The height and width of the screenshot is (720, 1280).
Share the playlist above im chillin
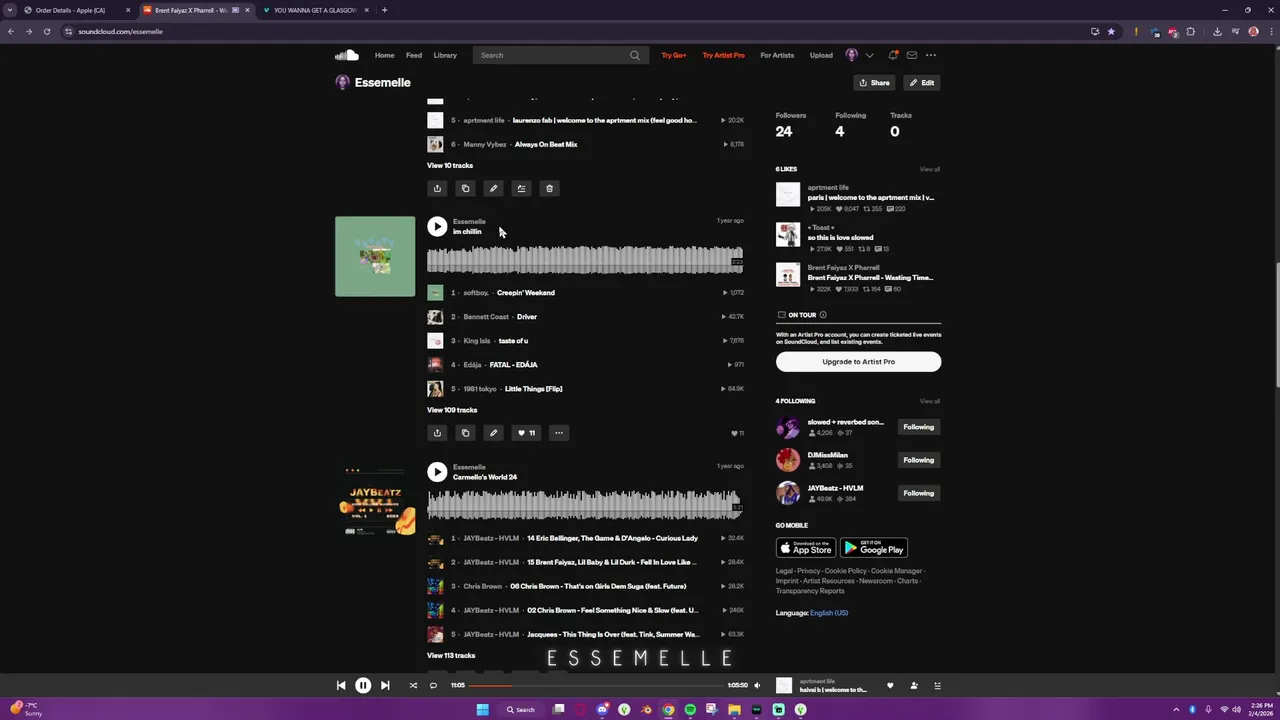437,188
